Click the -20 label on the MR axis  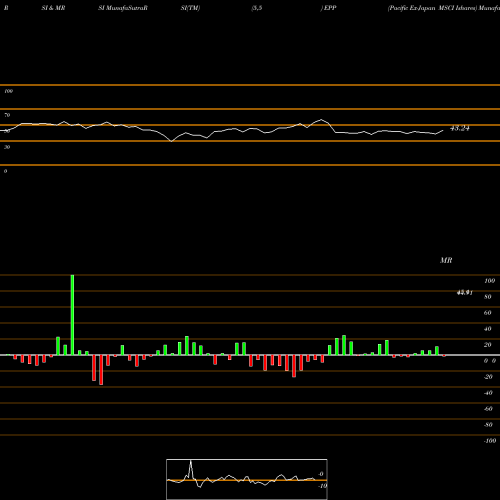[x=488, y=377]
